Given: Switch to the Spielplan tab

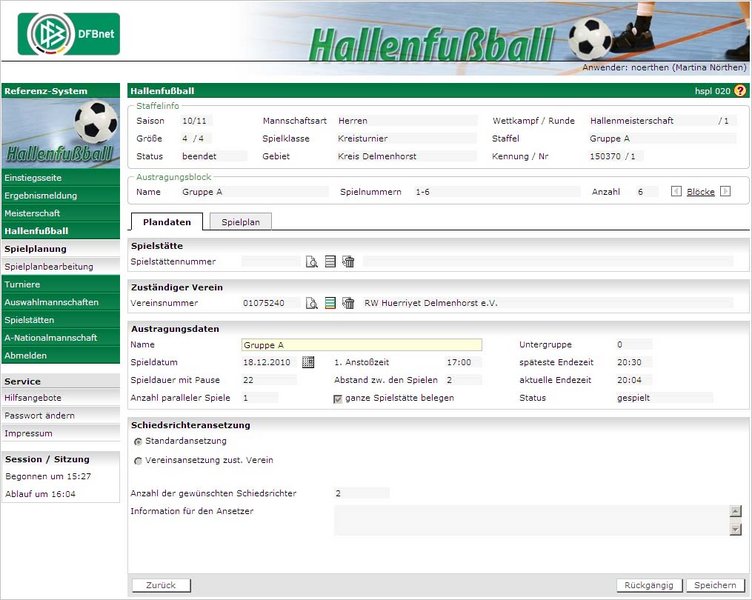Looking at the screenshot, I should (x=240, y=222).
